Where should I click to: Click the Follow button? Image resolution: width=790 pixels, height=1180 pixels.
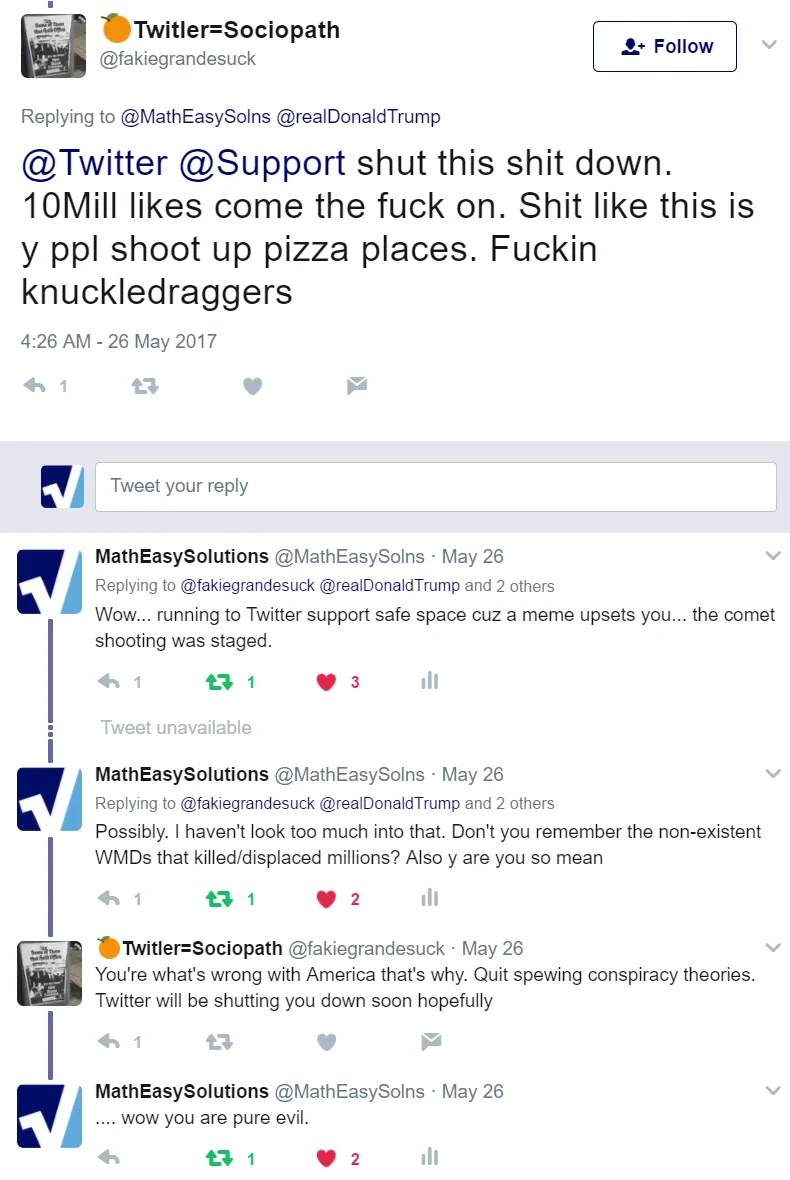664,47
